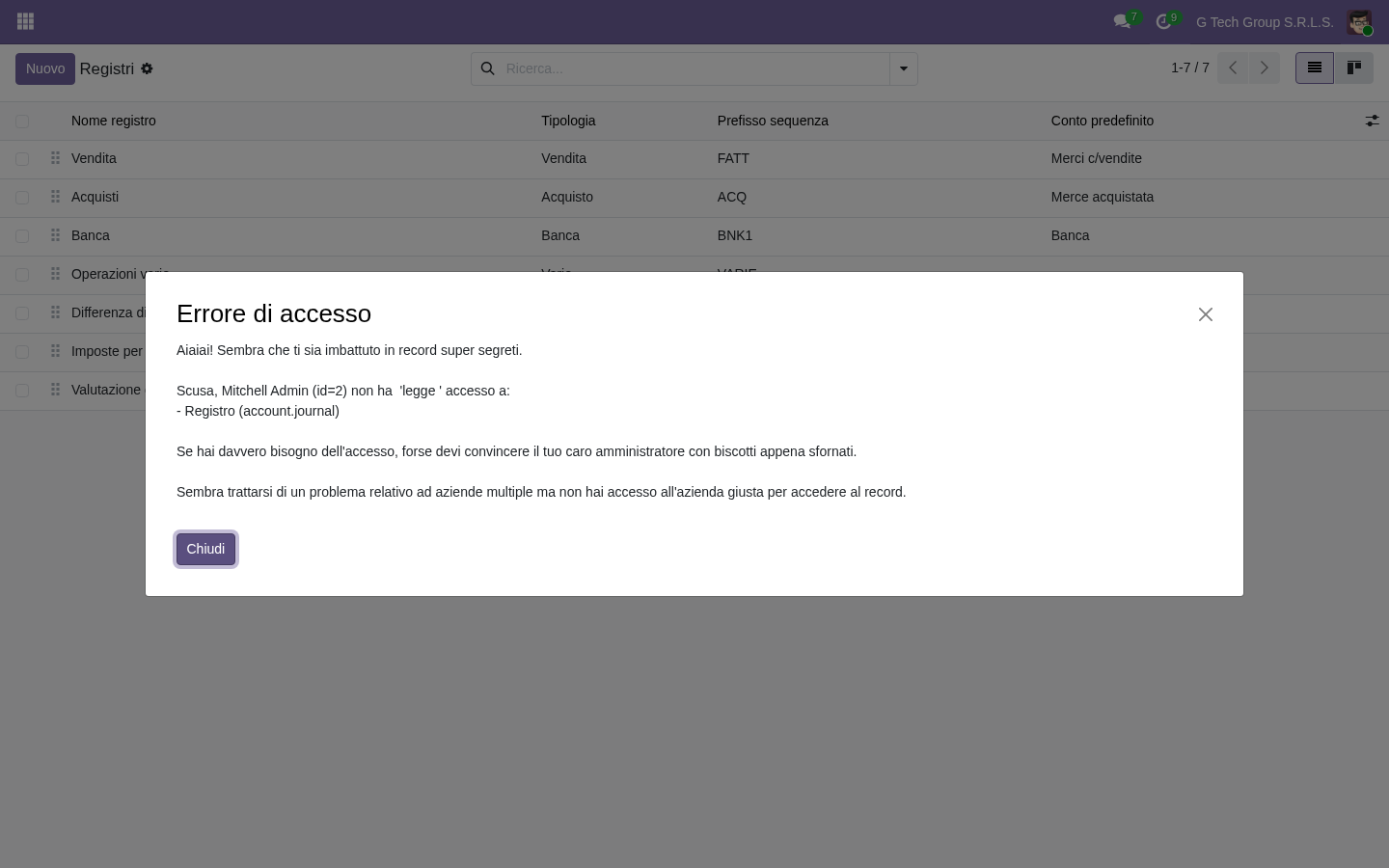The width and height of the screenshot is (1389, 868).
Task: Close the error dialog with X
Action: coord(1206,314)
